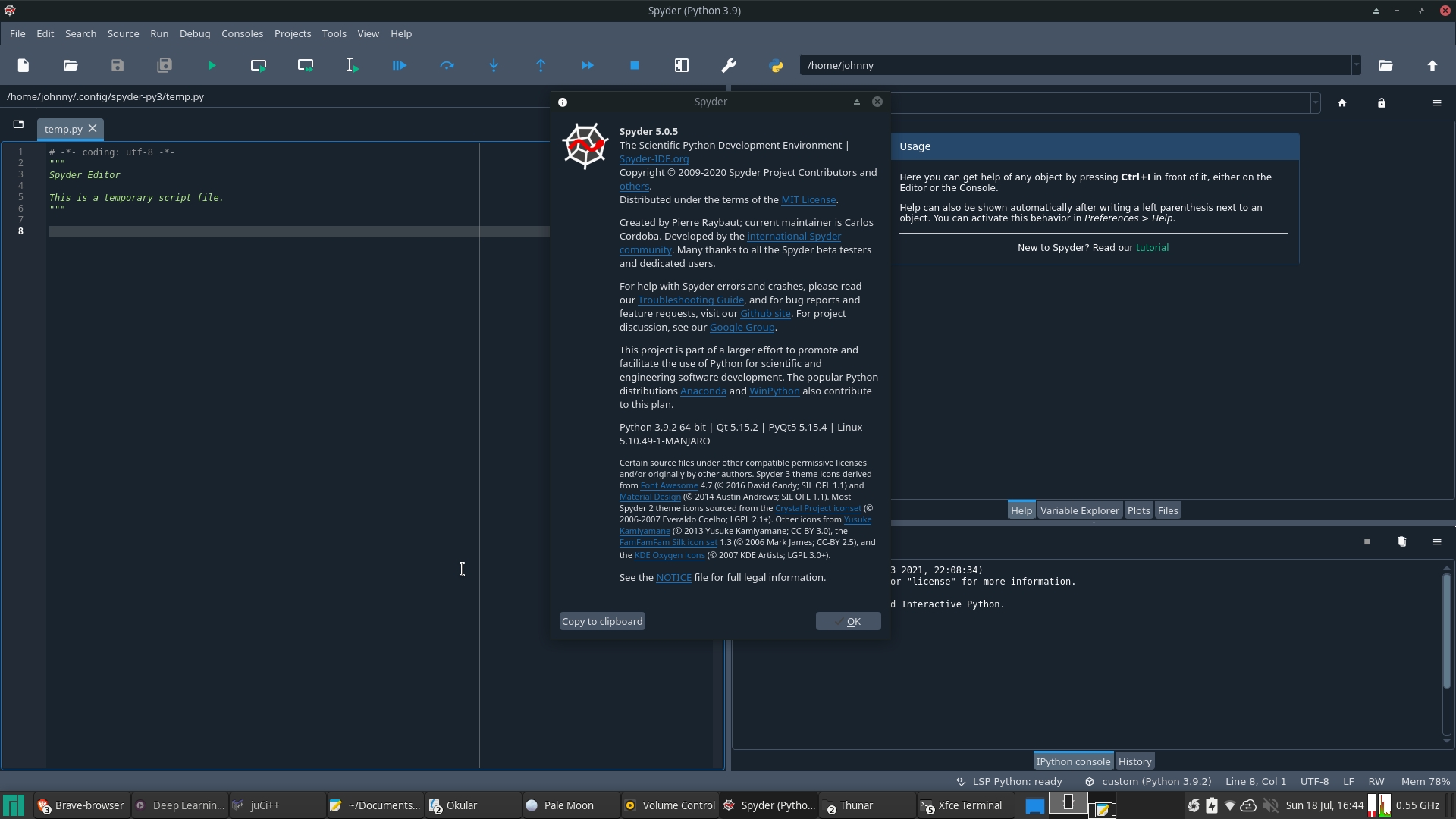Open IPython console options hamburger menu
The height and width of the screenshot is (819, 1456).
click(1437, 541)
